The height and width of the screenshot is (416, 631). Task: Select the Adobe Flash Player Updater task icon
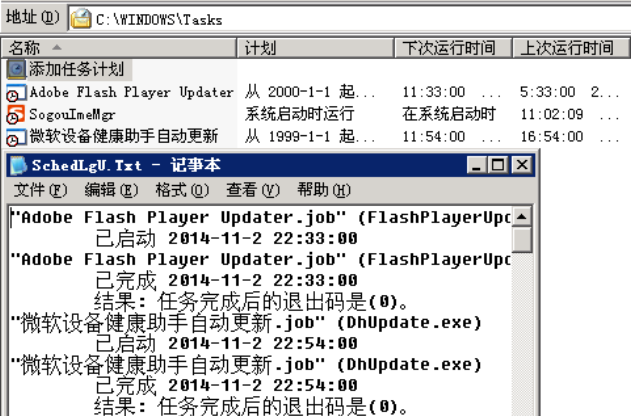pyautogui.click(x=16, y=93)
